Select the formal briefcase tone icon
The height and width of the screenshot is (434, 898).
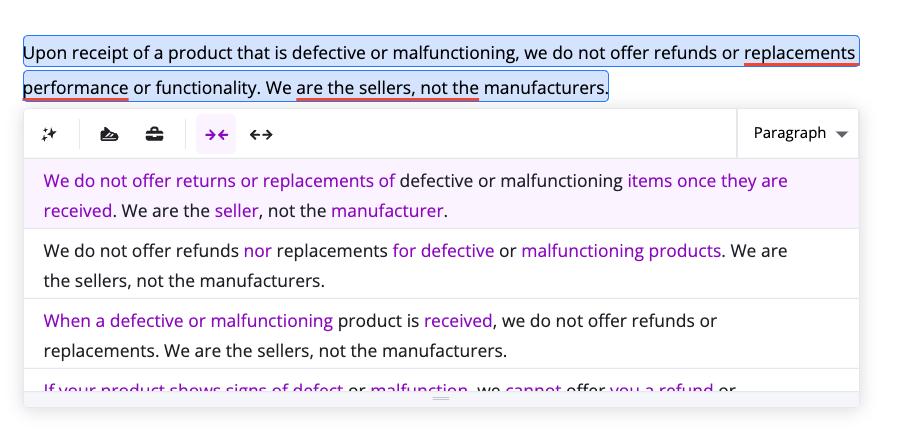point(154,134)
